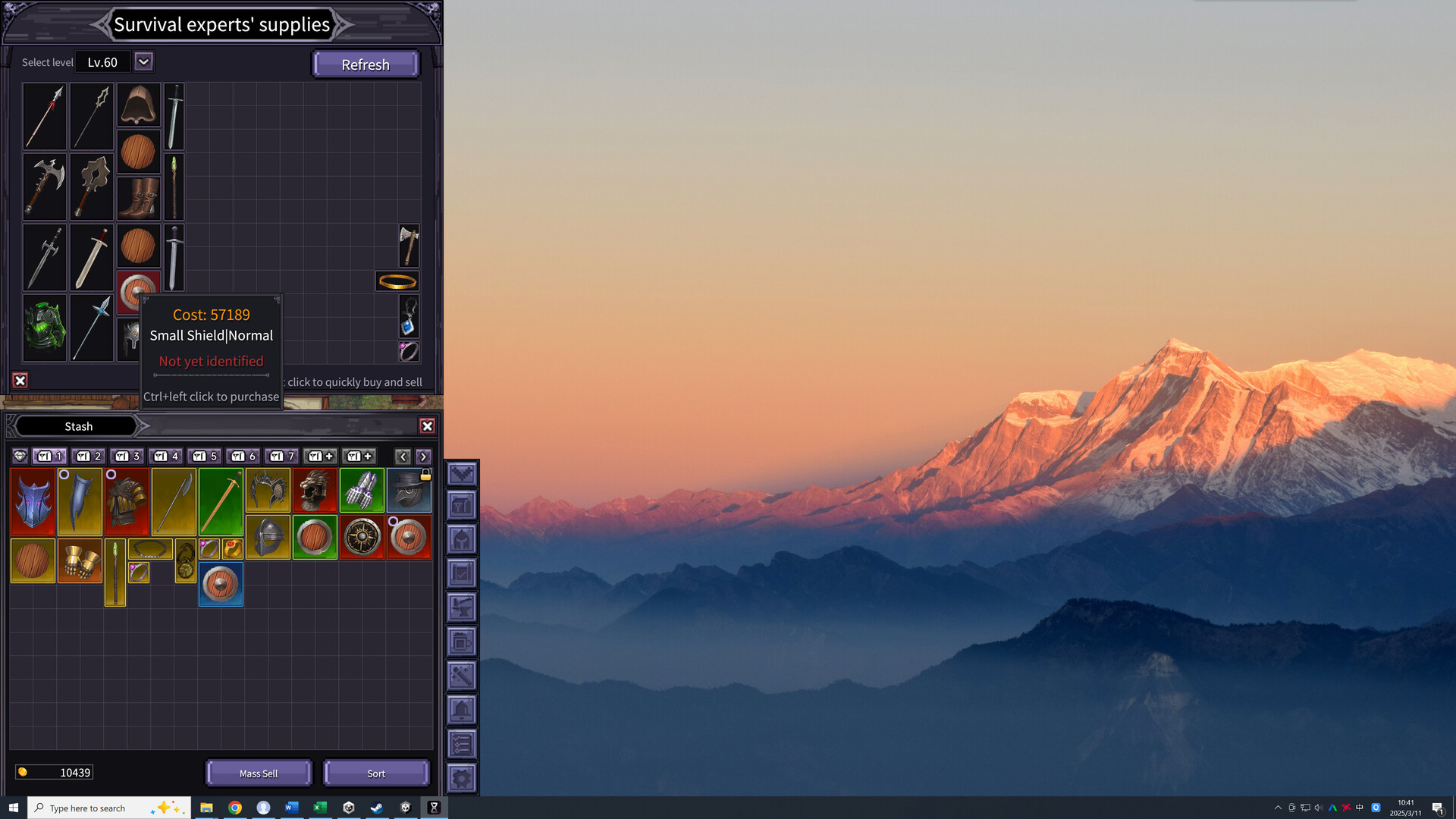Switch to stash tab 6
1456x819 pixels.
coord(243,456)
